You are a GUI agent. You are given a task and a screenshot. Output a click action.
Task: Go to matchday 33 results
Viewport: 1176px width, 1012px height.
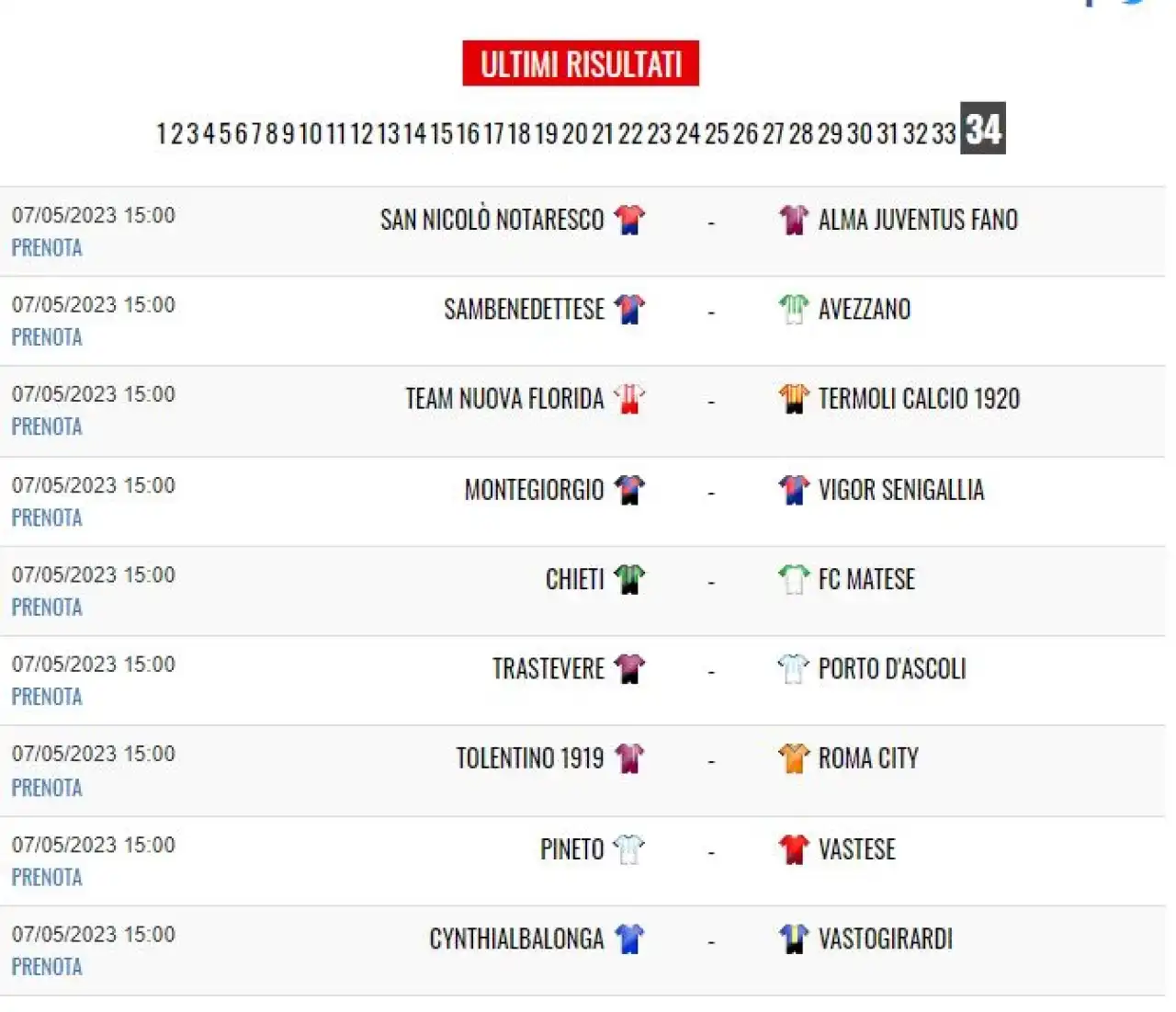tap(944, 134)
